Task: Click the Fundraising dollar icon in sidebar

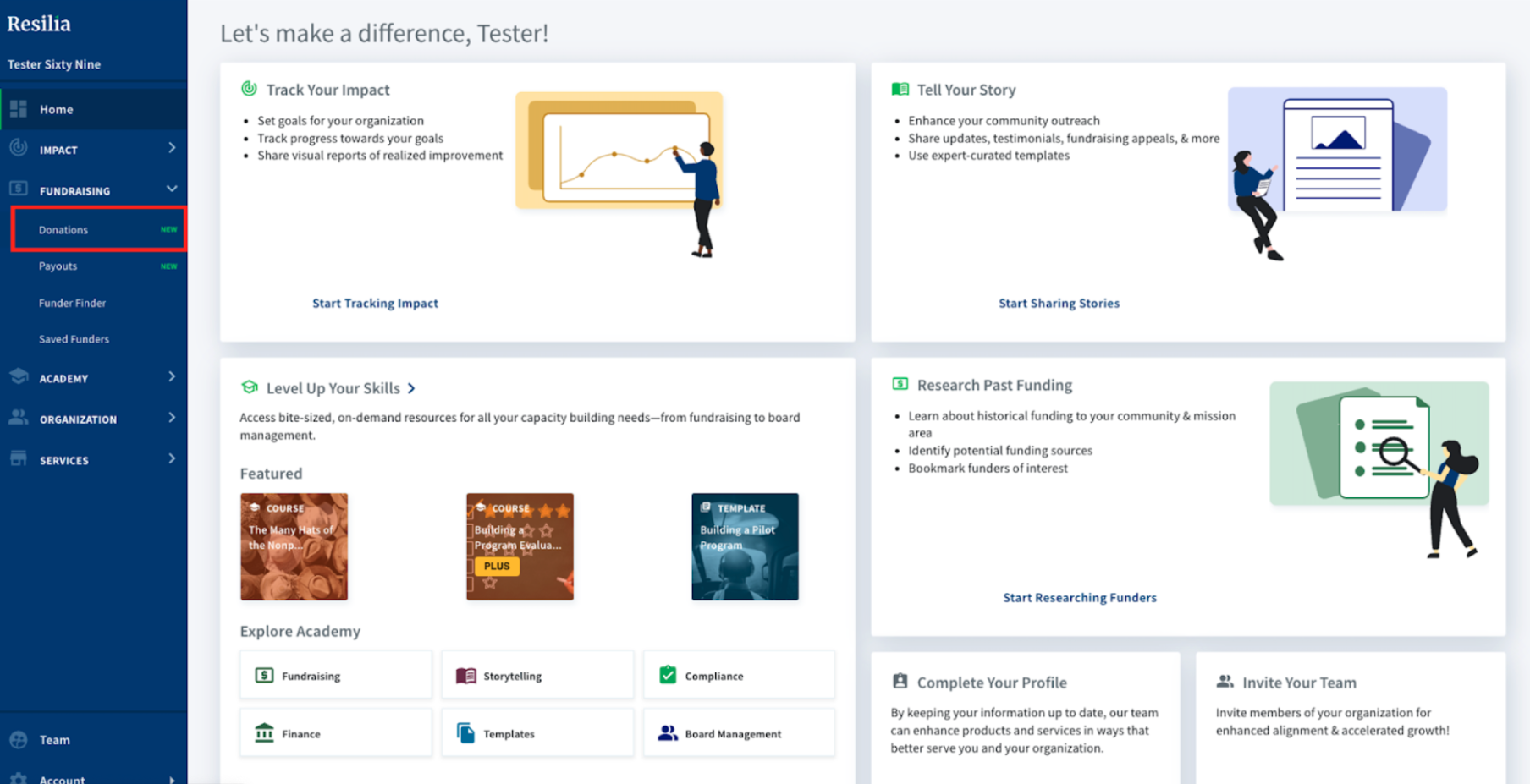Action: (19, 189)
